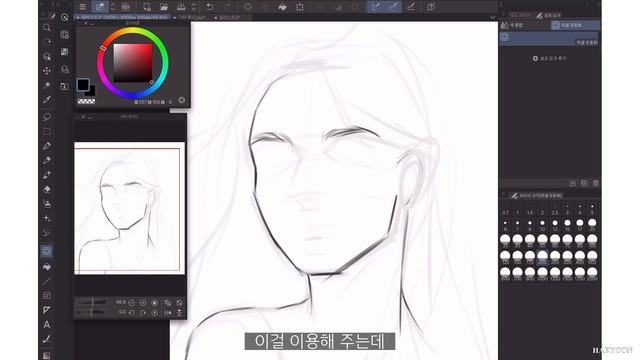Click the Redo arrow in command bar

(228, 7)
